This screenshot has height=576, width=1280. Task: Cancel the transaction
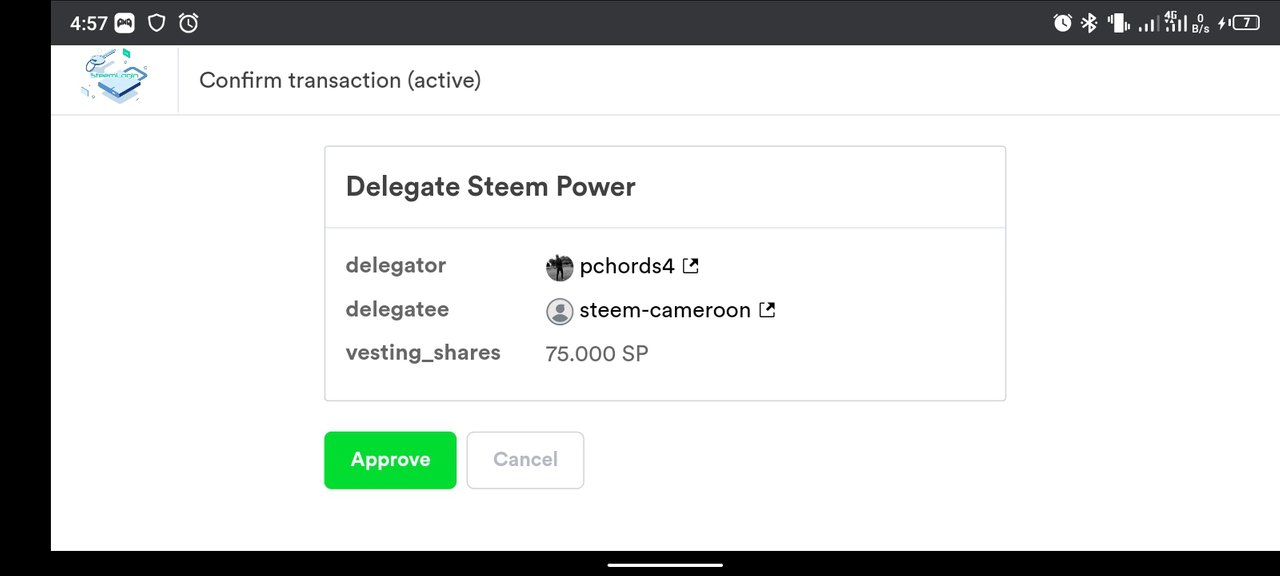tap(525, 460)
